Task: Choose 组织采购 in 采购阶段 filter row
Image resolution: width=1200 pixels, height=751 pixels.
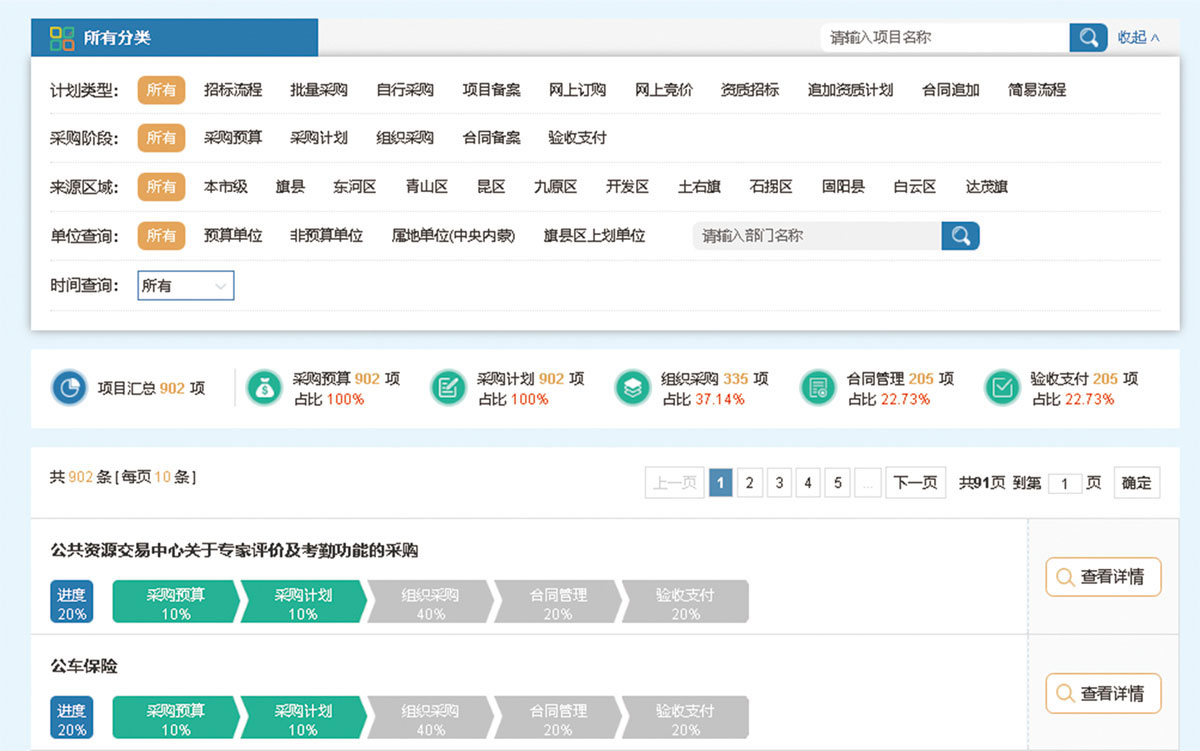Action: (x=405, y=138)
